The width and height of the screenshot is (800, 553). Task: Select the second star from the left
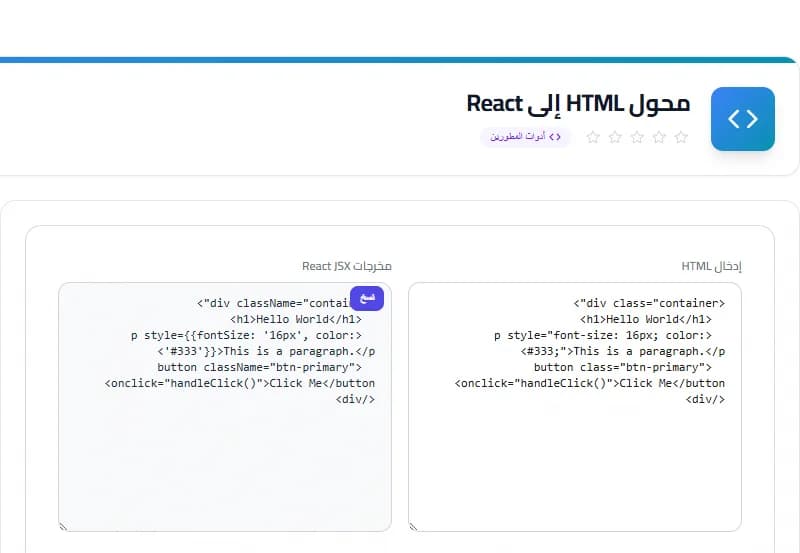[615, 137]
